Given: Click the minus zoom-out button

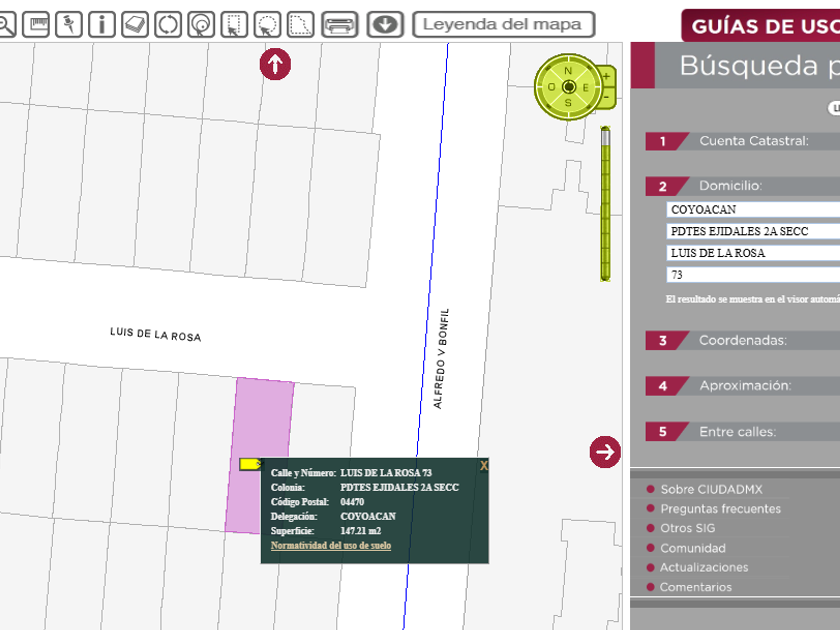Looking at the screenshot, I should (605, 96).
